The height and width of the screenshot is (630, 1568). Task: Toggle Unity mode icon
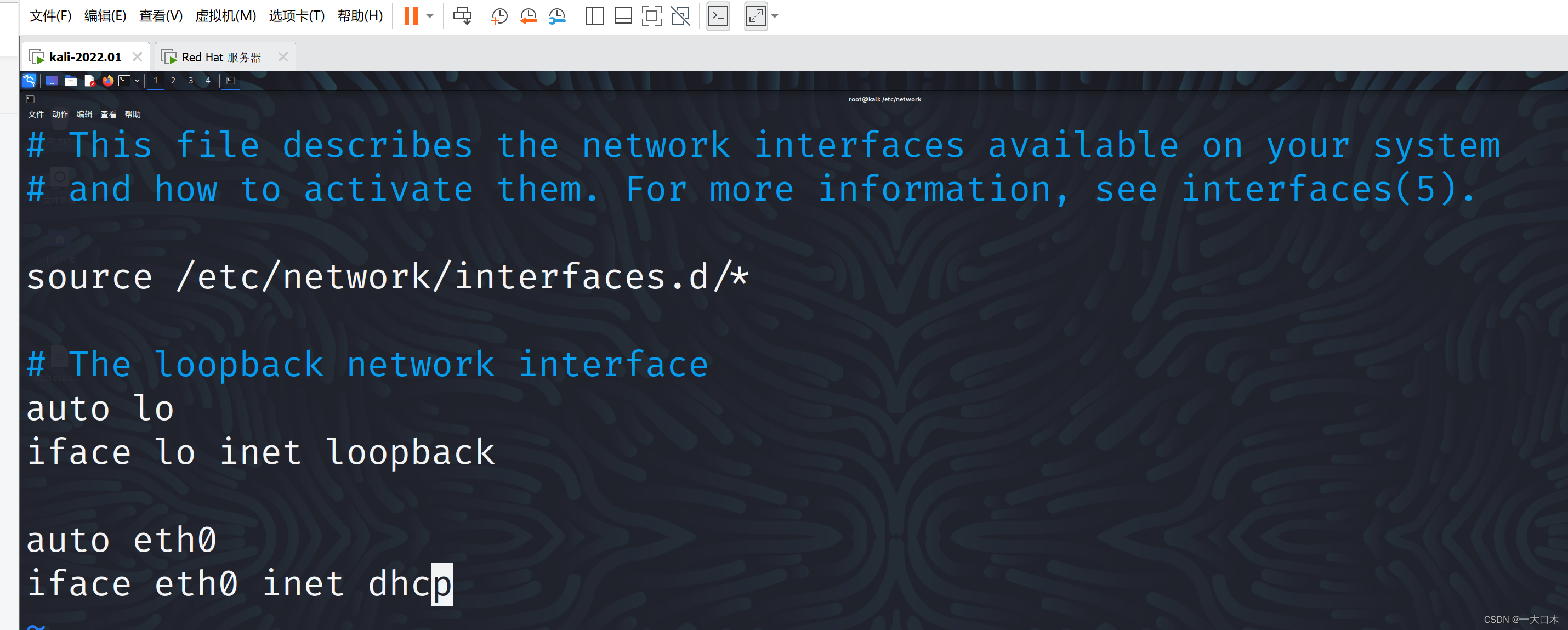click(680, 16)
